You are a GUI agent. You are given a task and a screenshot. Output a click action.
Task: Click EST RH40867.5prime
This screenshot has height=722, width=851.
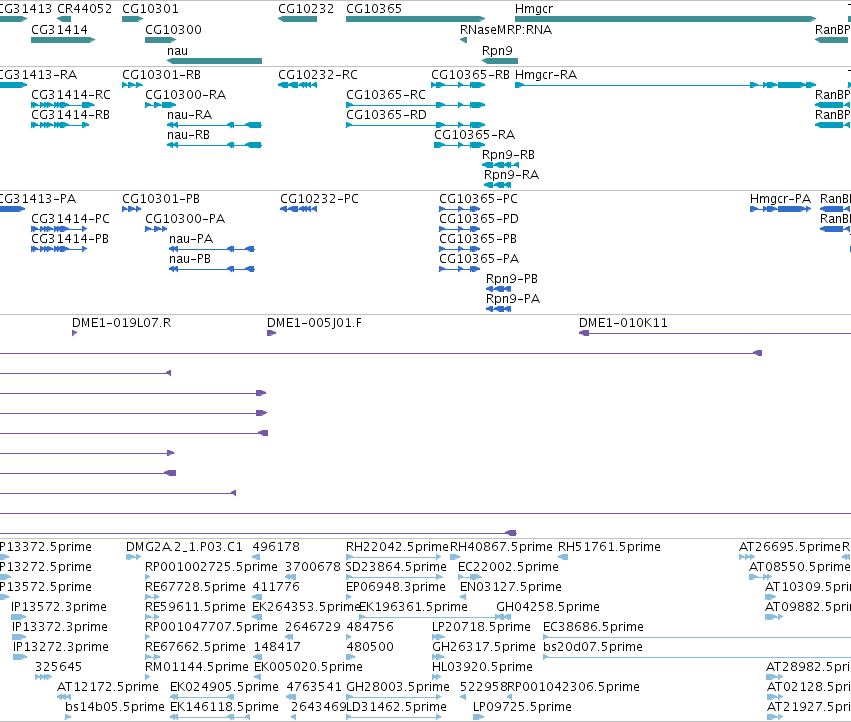pyautogui.click(x=455, y=557)
